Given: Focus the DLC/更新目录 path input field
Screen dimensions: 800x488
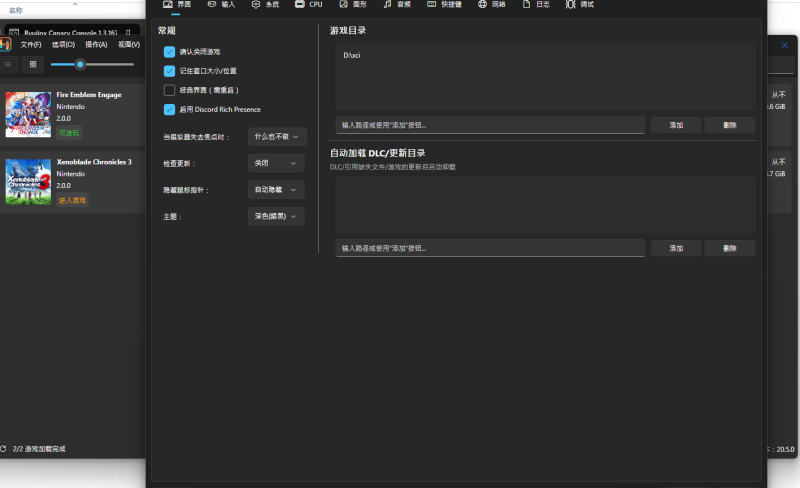Looking at the screenshot, I should [x=490, y=248].
